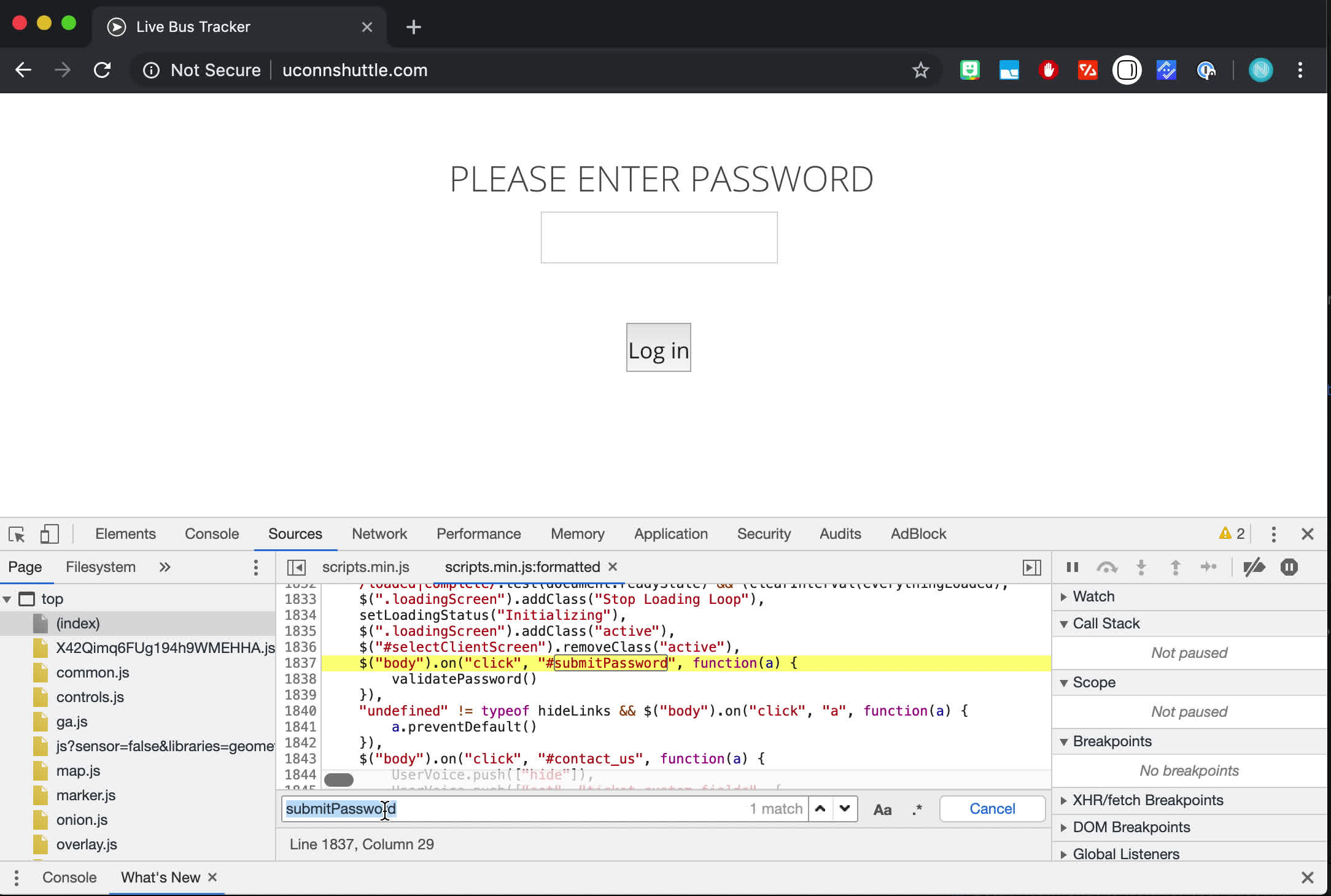
Task: Click the step over function icon
Action: point(1107,567)
